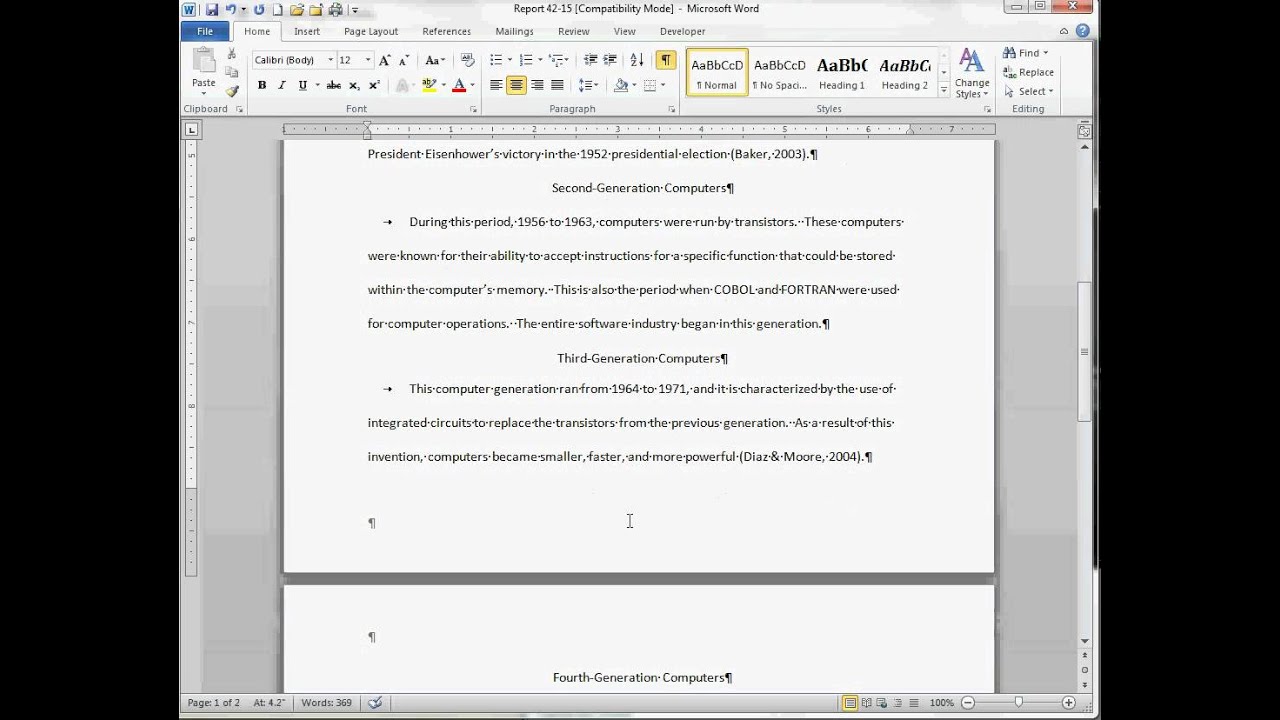
Task: Switch to the Review tab
Action: click(x=574, y=31)
